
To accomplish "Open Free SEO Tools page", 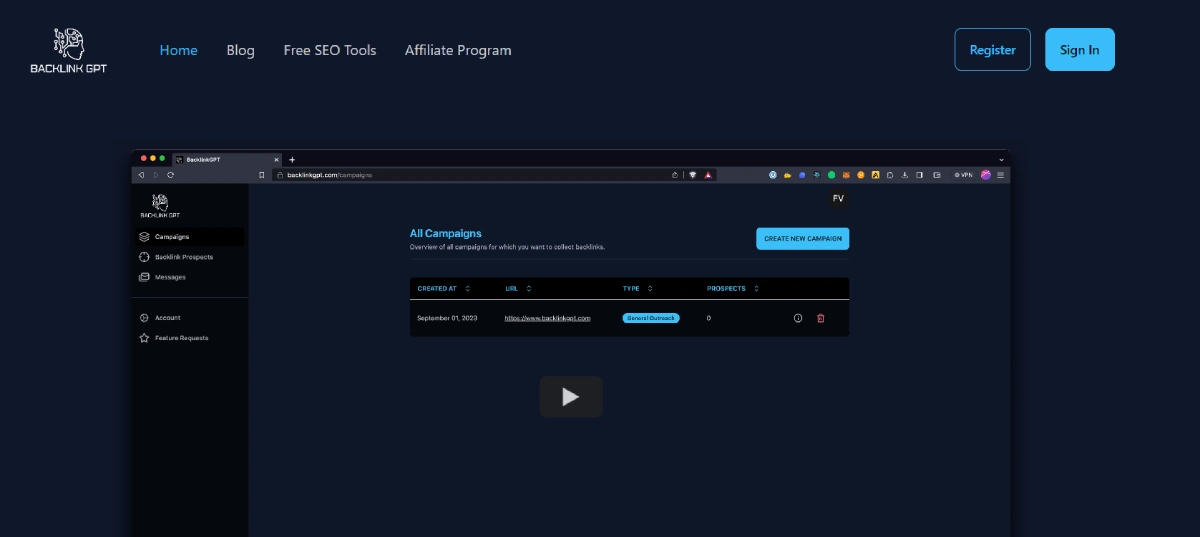I will click(330, 50).
